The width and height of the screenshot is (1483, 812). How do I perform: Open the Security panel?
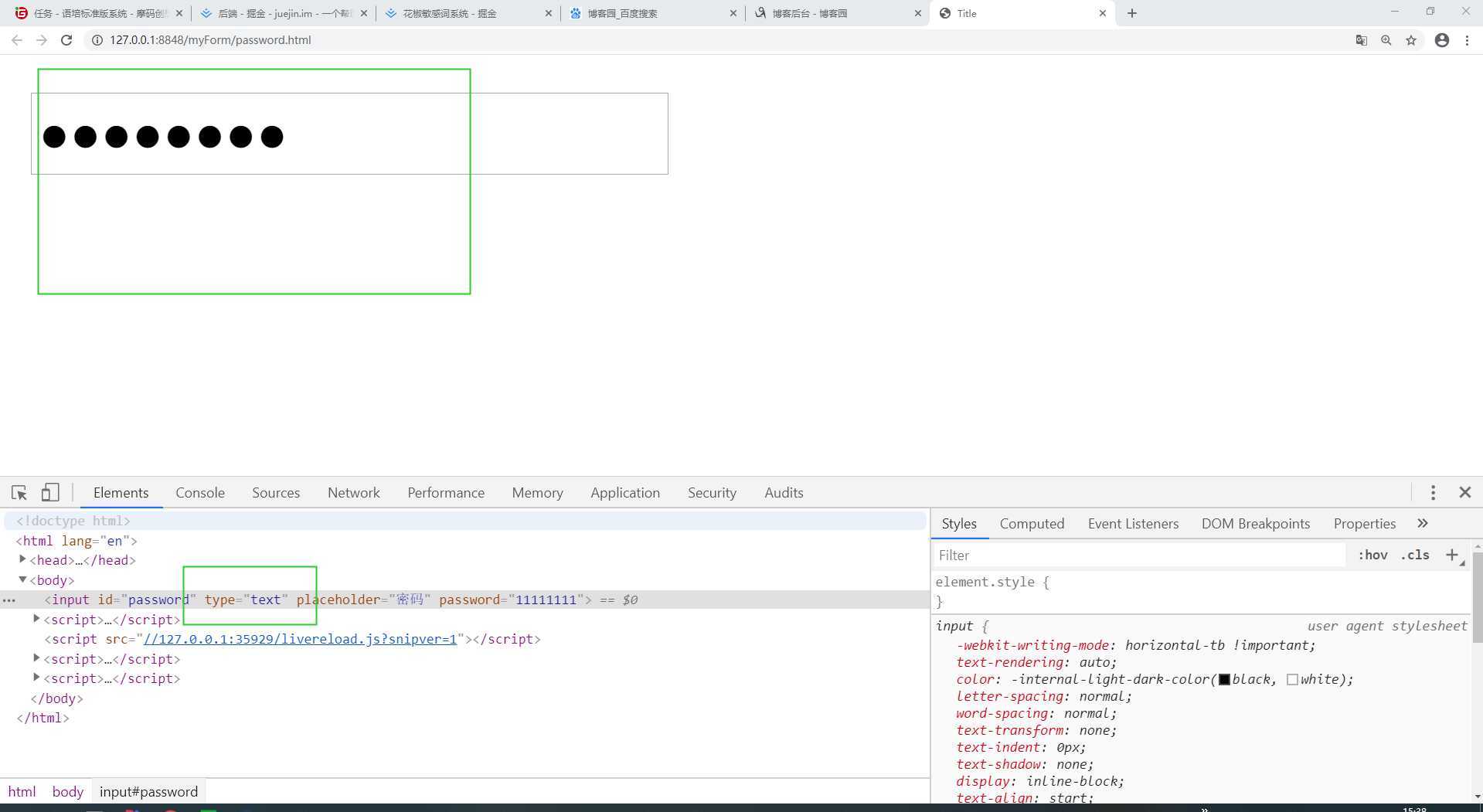[712, 493]
